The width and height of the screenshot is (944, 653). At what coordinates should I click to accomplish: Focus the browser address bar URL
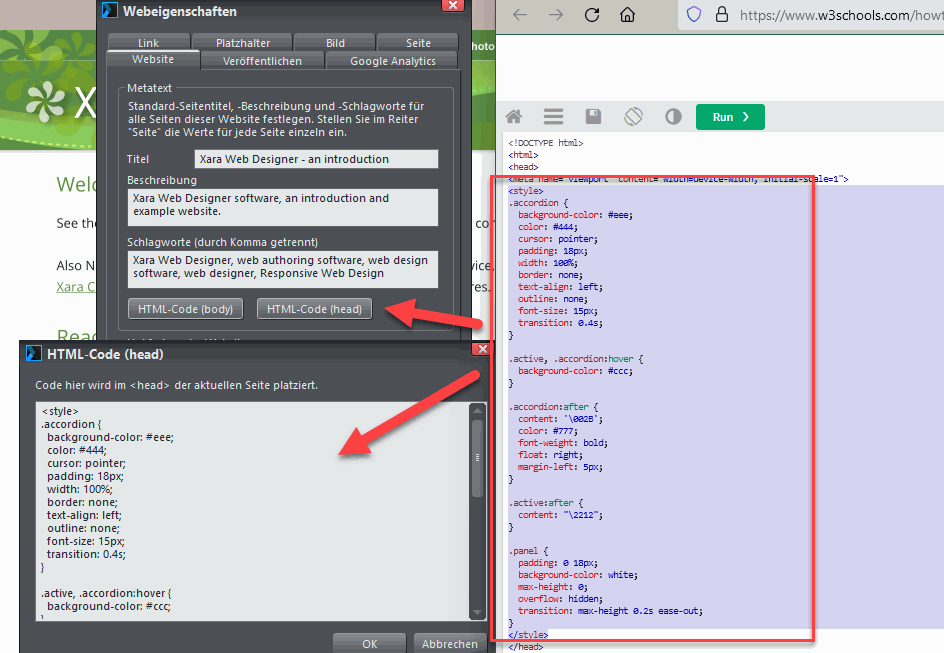point(840,15)
